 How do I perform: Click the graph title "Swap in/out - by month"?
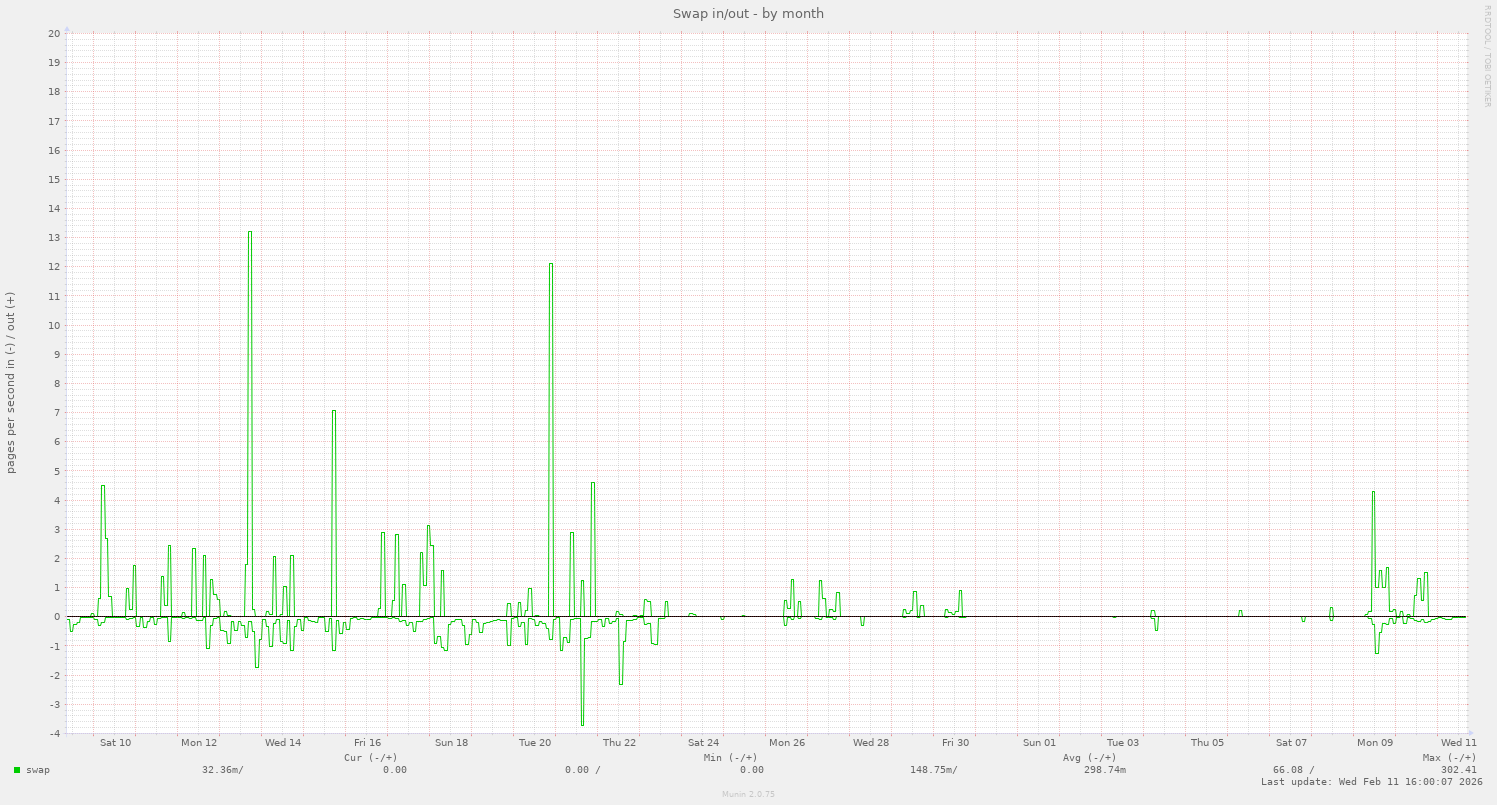tap(748, 13)
